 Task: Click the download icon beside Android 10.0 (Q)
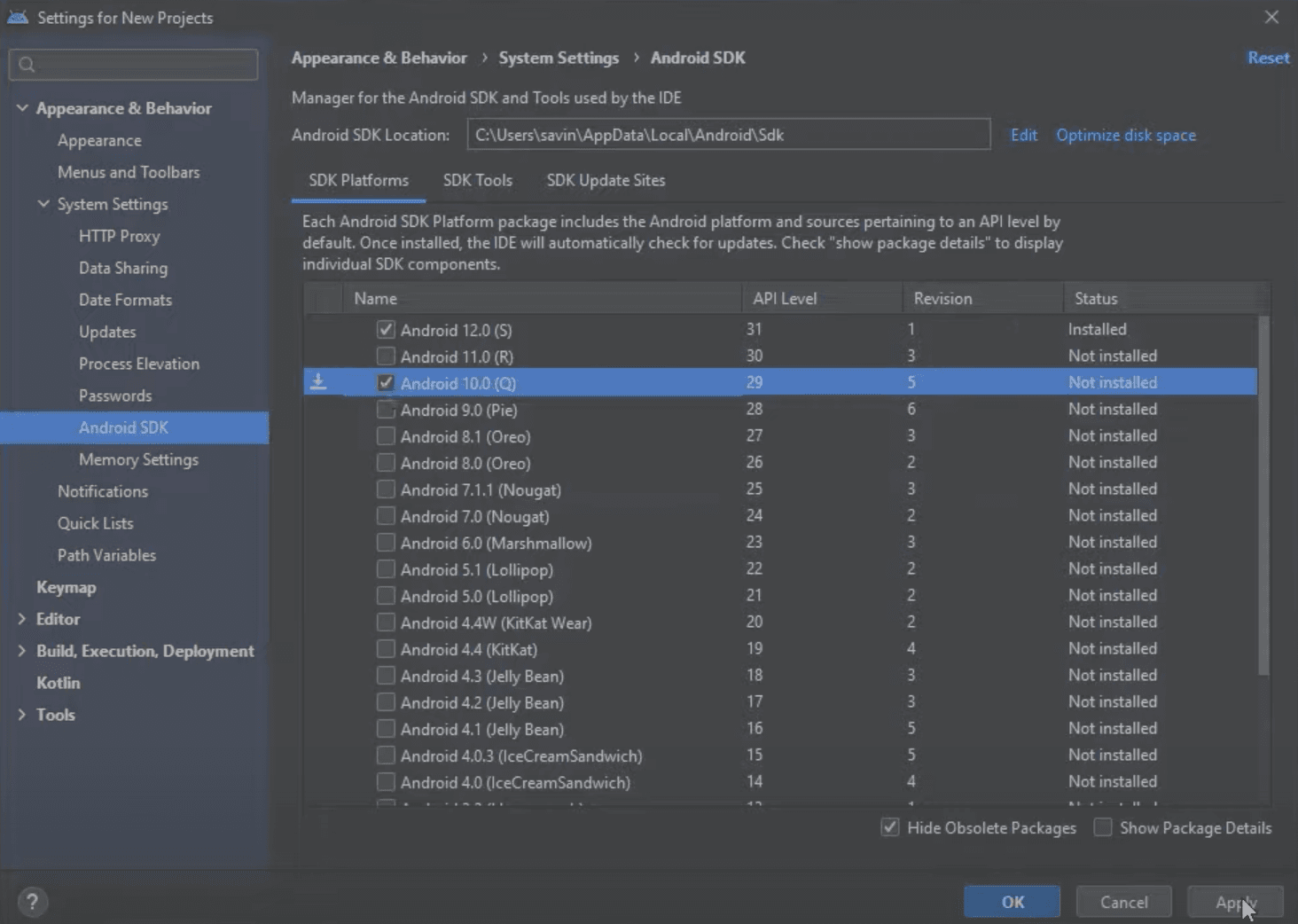point(319,382)
